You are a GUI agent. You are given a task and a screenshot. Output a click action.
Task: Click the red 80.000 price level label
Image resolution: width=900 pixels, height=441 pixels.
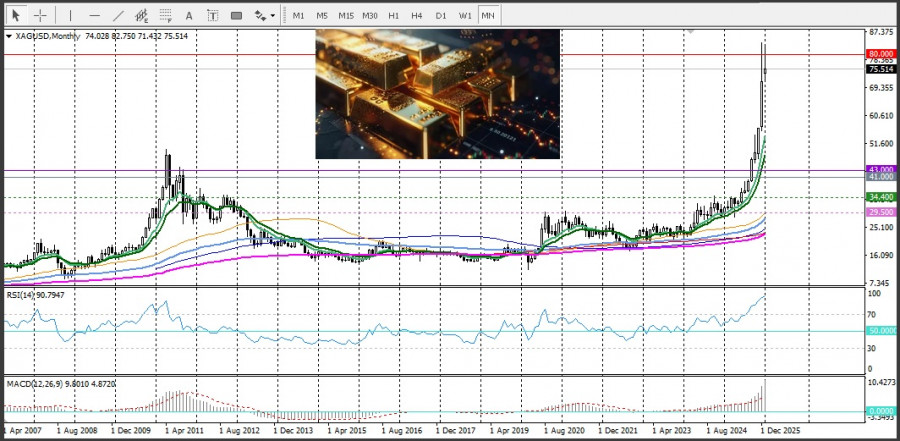coord(880,54)
